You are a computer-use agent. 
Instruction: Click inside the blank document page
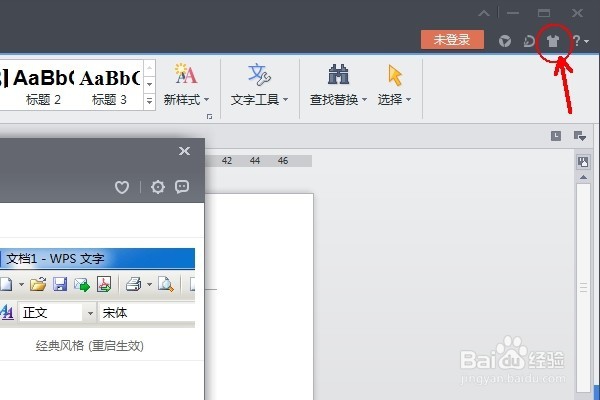pyautogui.click(x=259, y=297)
